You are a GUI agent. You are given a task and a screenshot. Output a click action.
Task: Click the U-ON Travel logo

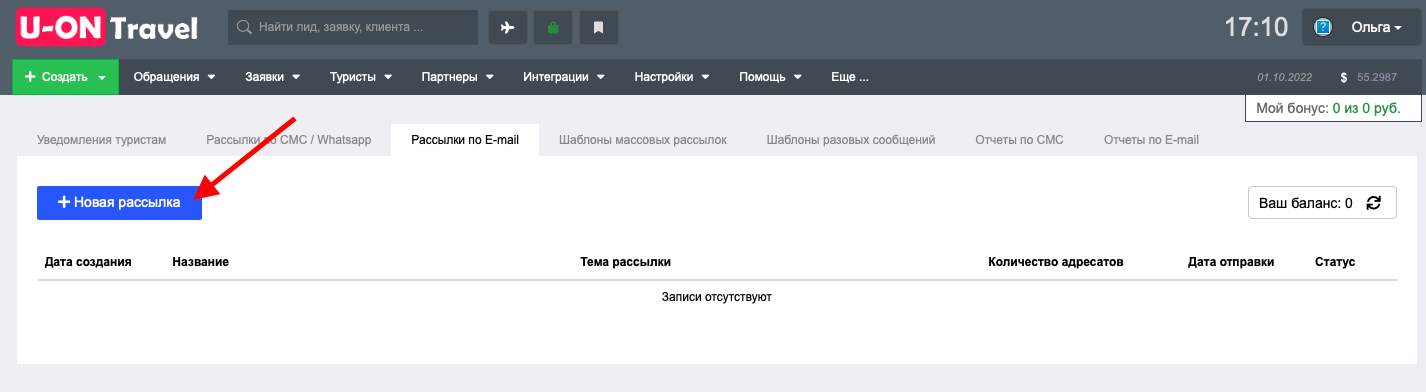tap(107, 27)
